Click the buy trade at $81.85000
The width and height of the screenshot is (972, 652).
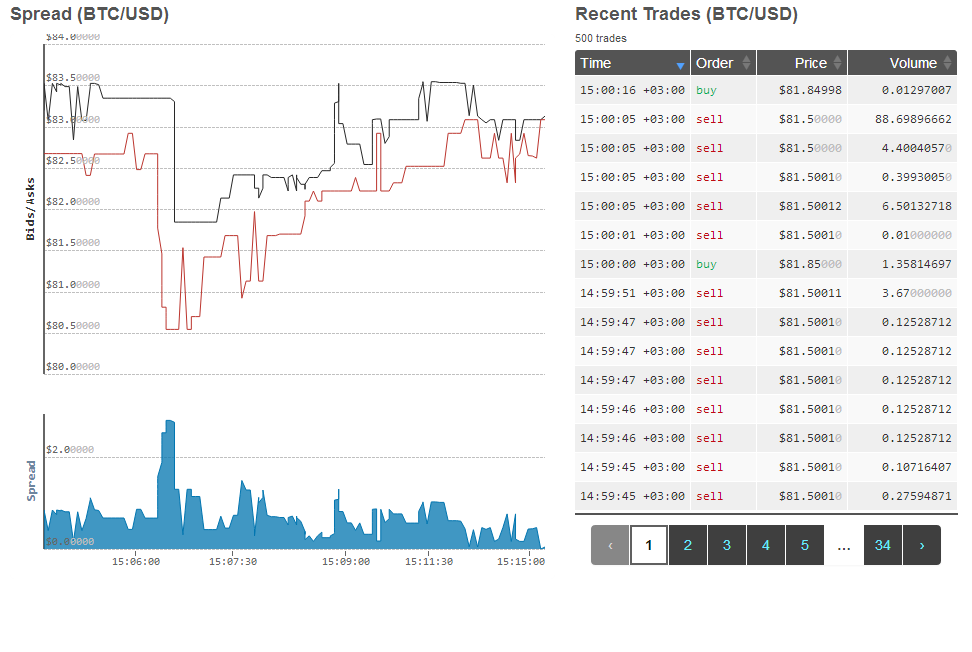(765, 264)
